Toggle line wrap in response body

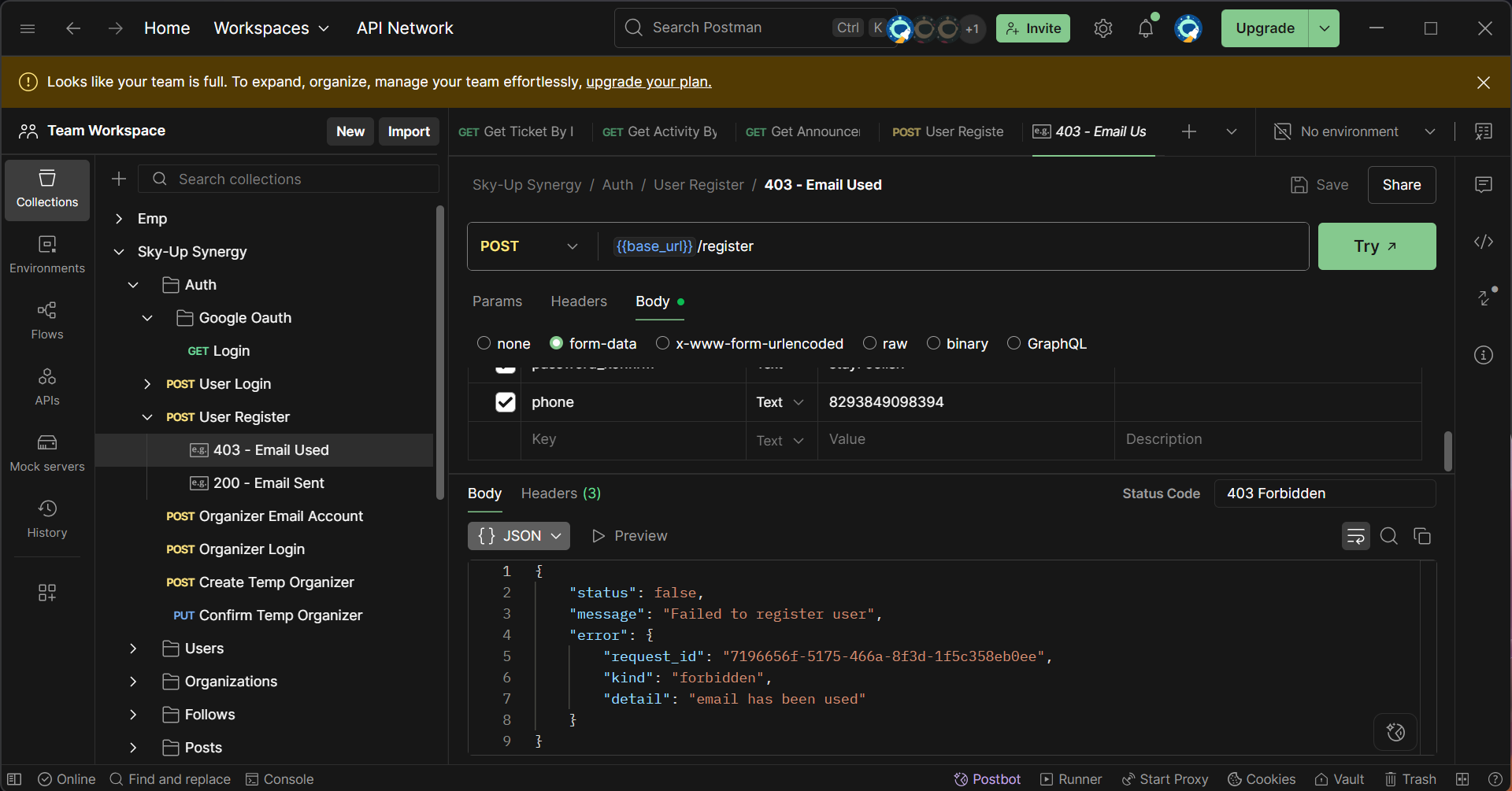coord(1356,536)
